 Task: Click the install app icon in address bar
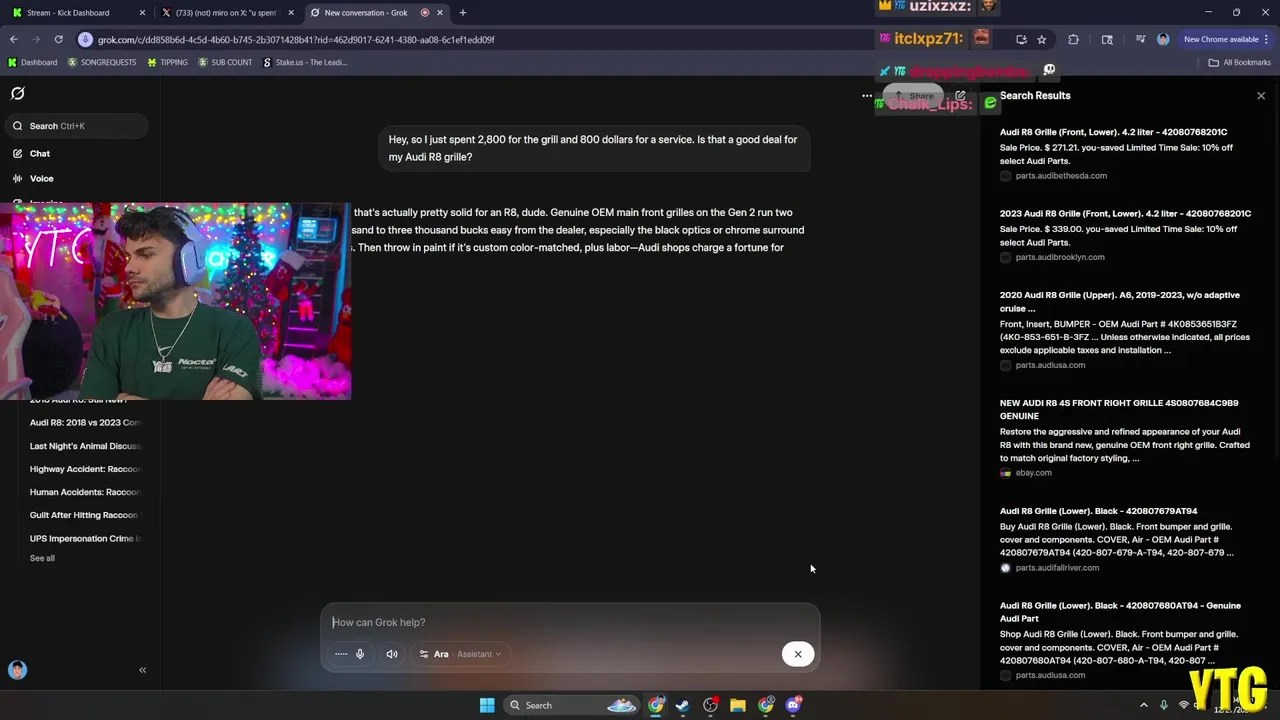1021,40
